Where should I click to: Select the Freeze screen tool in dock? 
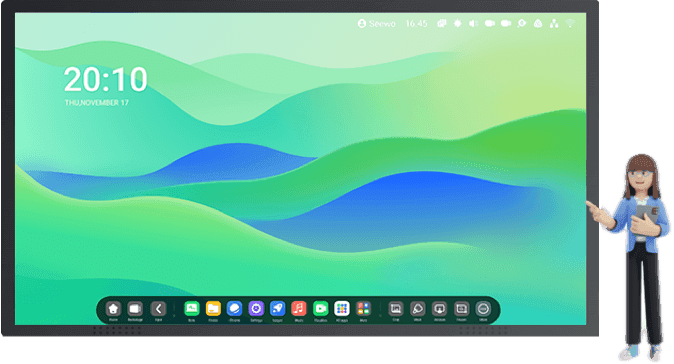(461, 309)
